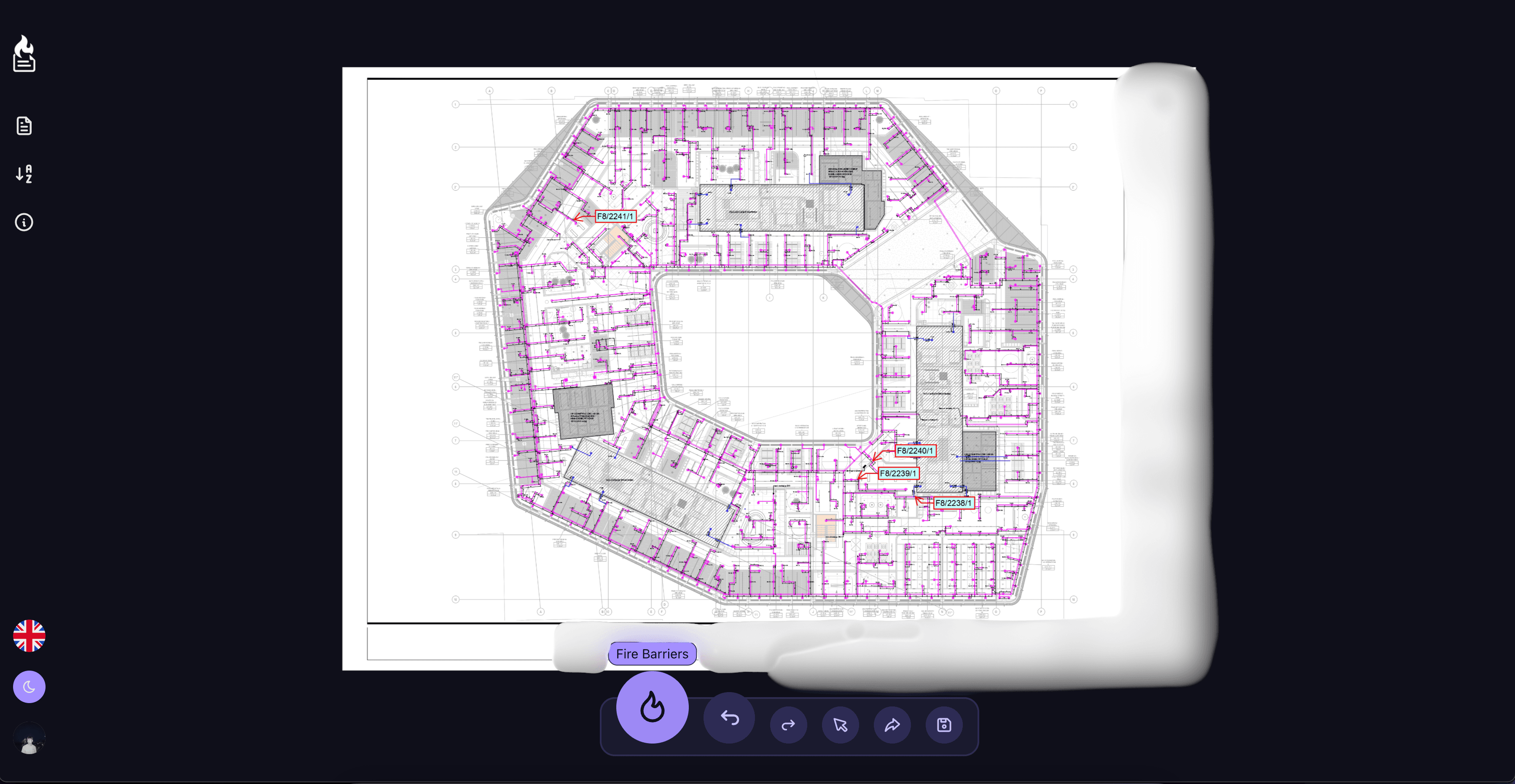
Task: Click the flame-document app logo
Action: [24, 54]
